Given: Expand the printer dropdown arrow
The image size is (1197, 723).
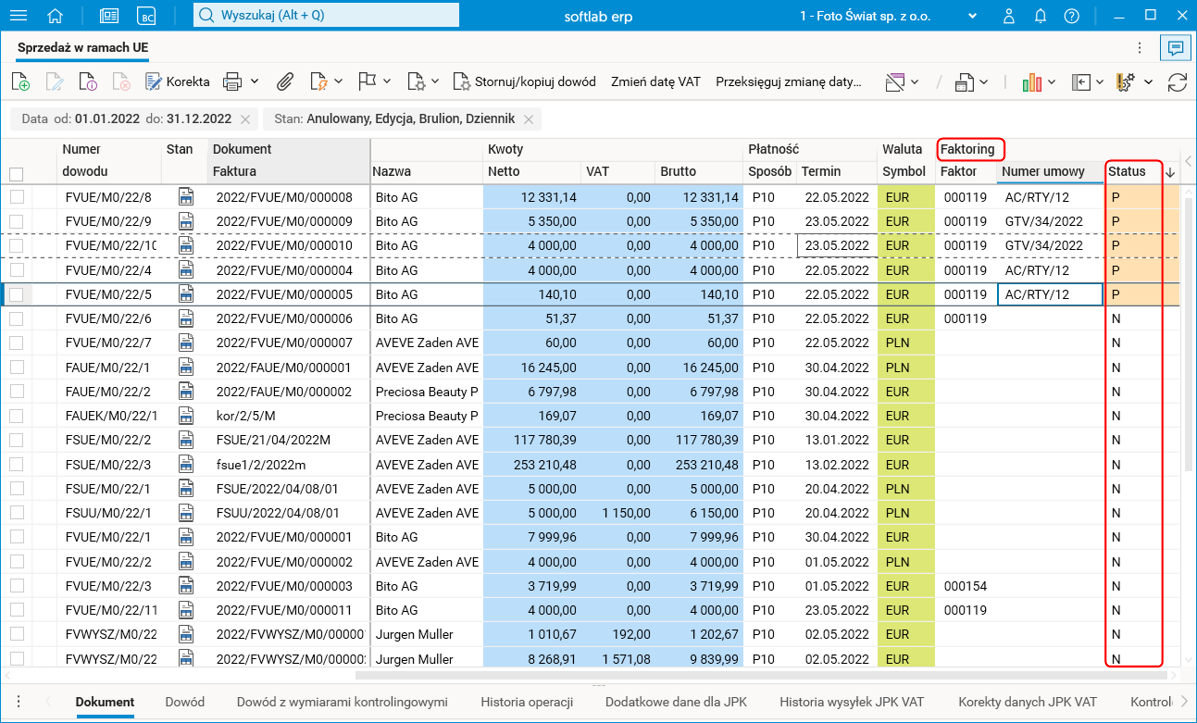Looking at the screenshot, I should 254,82.
